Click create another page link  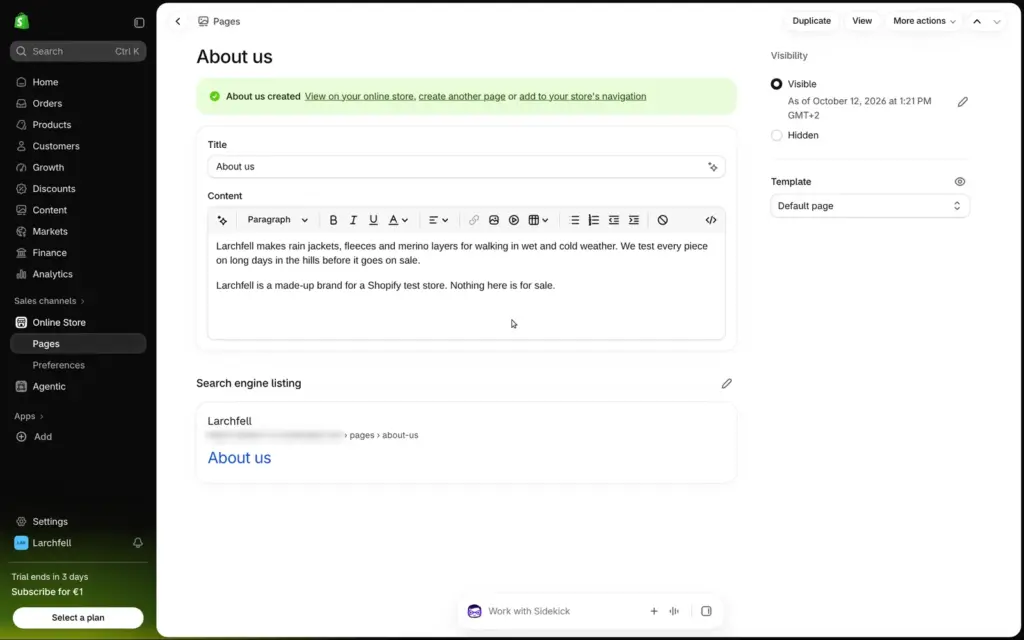pos(462,97)
